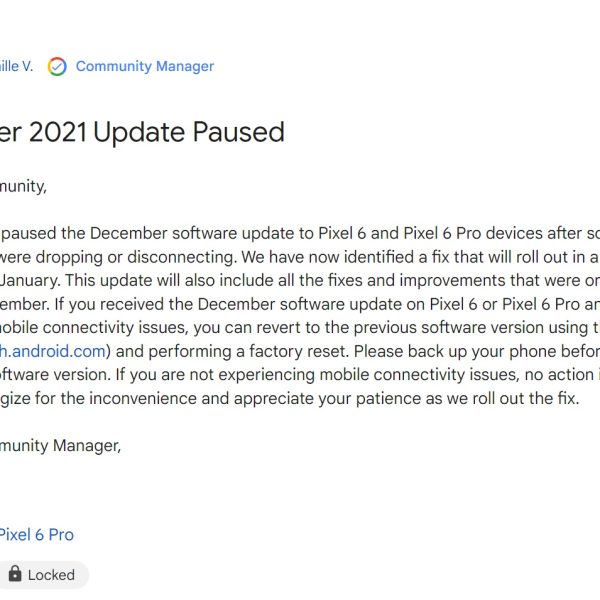Click the Google badge icon beside Community Manager
The height and width of the screenshot is (600, 600).
(57, 67)
